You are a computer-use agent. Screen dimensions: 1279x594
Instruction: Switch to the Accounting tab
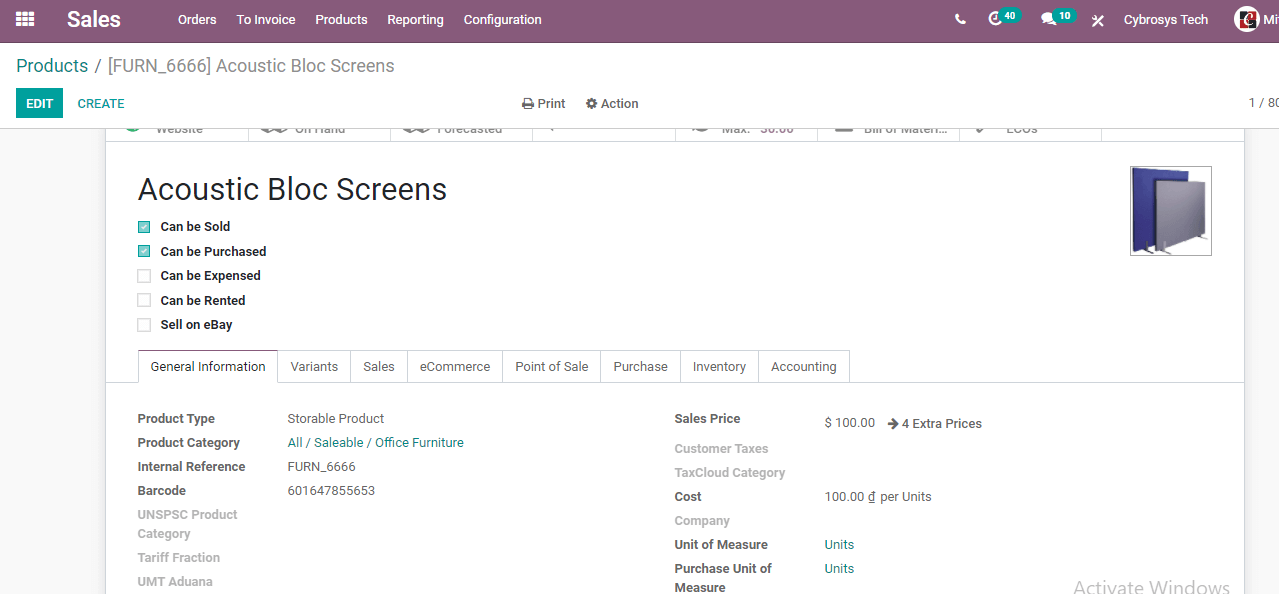[804, 367]
